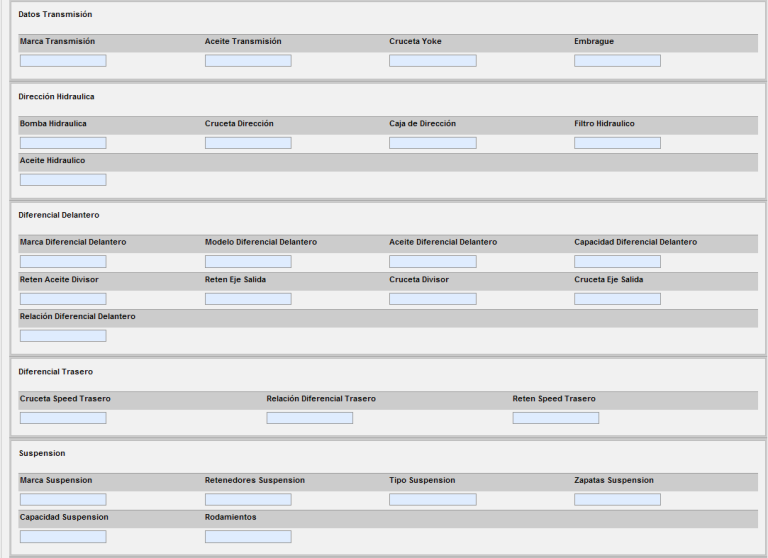Click the Relación Diferencial Delantero input
The height and width of the screenshot is (558, 768).
click(x=63, y=336)
